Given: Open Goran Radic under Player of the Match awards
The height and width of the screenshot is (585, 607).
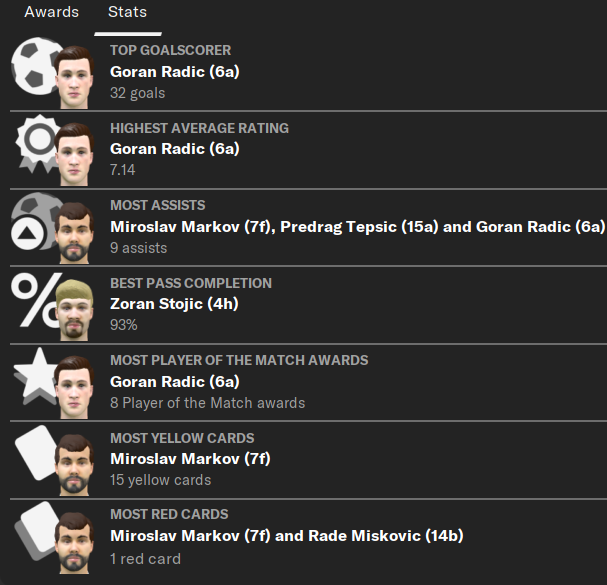Looking at the screenshot, I should click(175, 382).
